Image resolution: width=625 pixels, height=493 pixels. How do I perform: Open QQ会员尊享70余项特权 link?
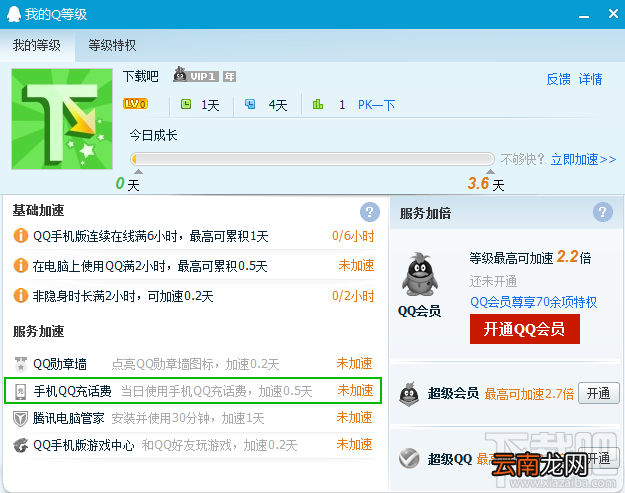coord(534,302)
